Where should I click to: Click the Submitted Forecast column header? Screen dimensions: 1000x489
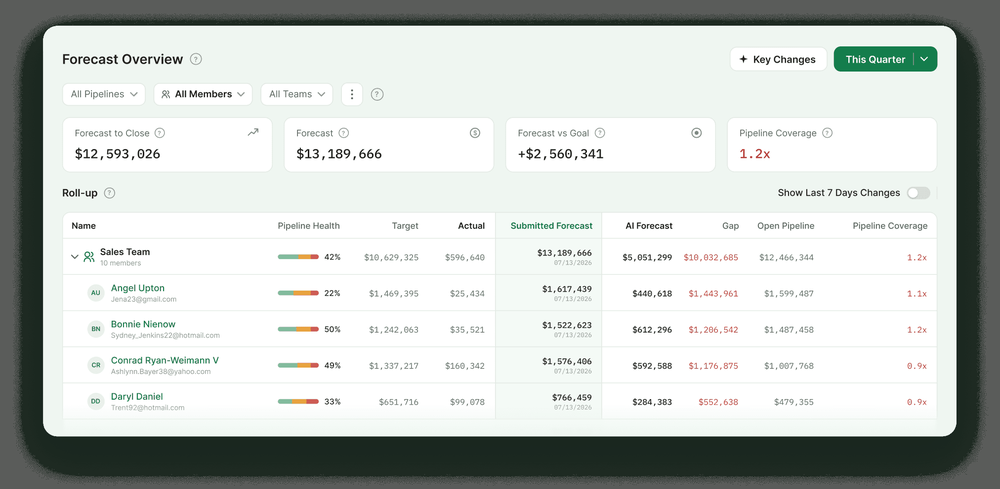coord(551,226)
